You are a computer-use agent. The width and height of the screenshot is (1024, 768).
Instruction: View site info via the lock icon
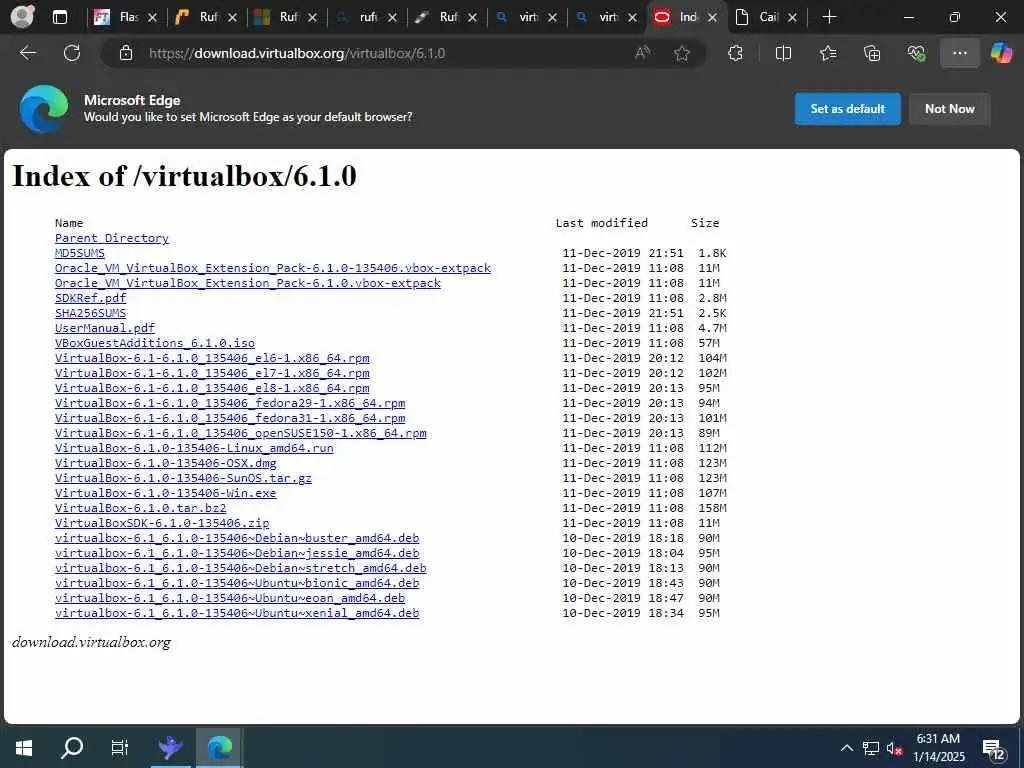pos(126,53)
